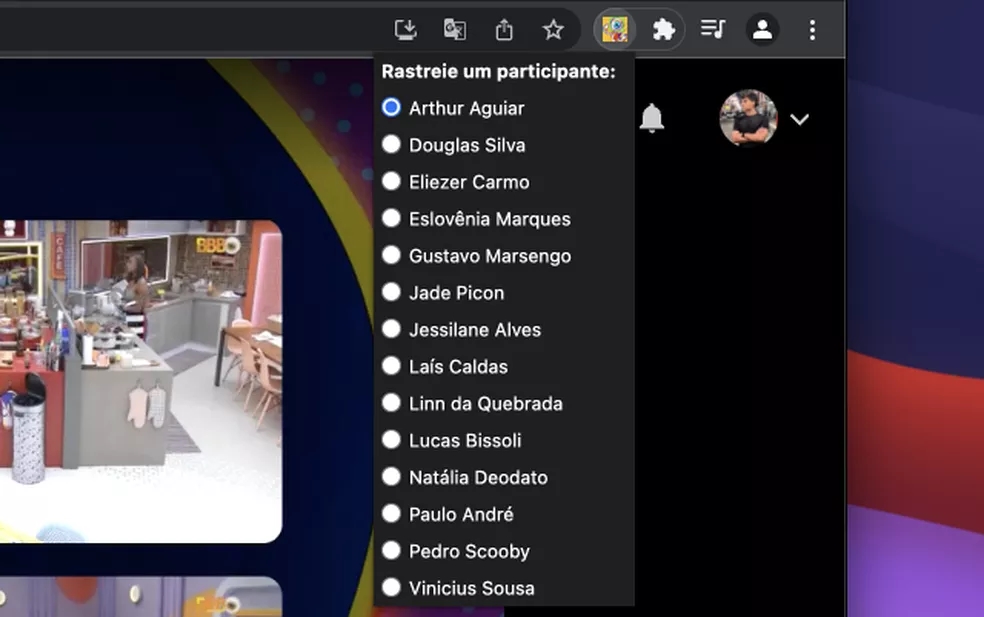Screen dimensions: 984x617
Task: Select the Eslovênia Marques radio button
Action: click(391, 218)
